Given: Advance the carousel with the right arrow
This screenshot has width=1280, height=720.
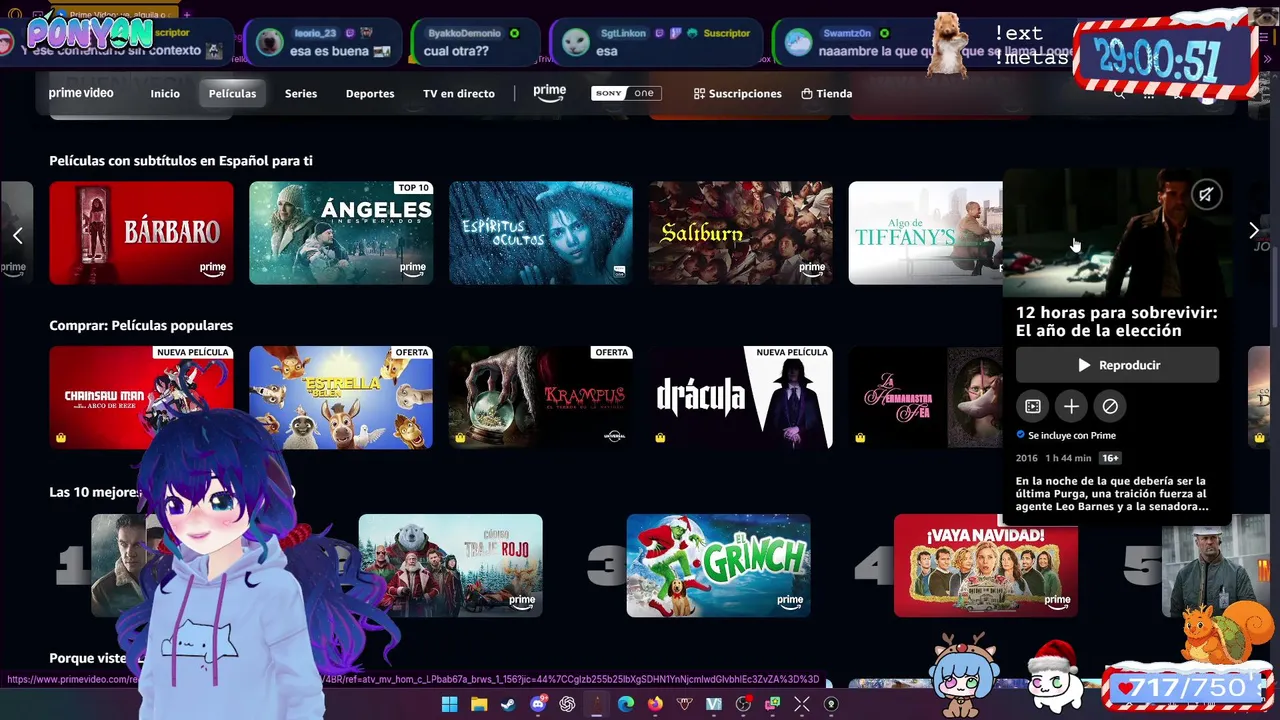Looking at the screenshot, I should tap(1254, 231).
